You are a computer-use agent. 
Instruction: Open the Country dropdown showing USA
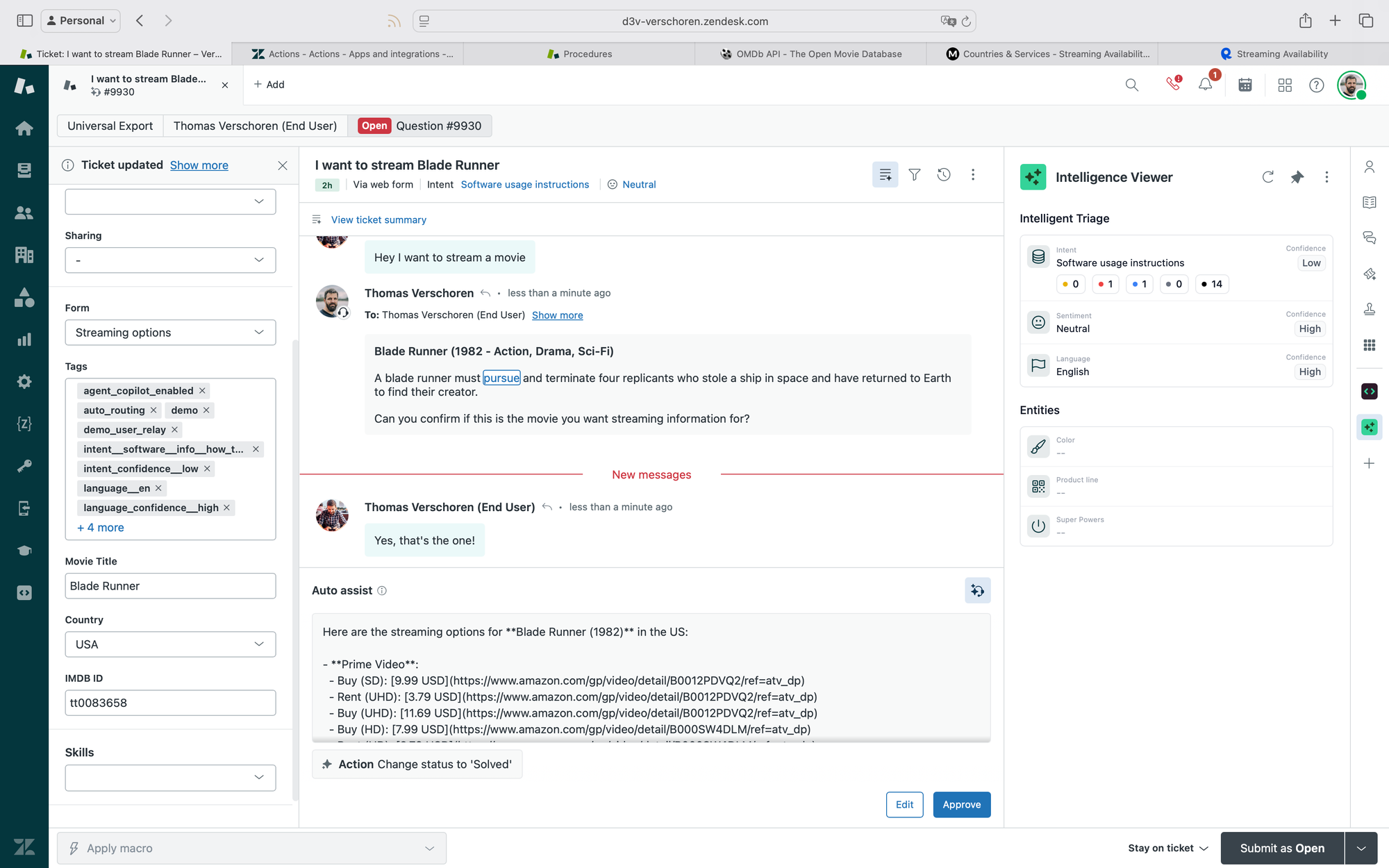click(170, 644)
